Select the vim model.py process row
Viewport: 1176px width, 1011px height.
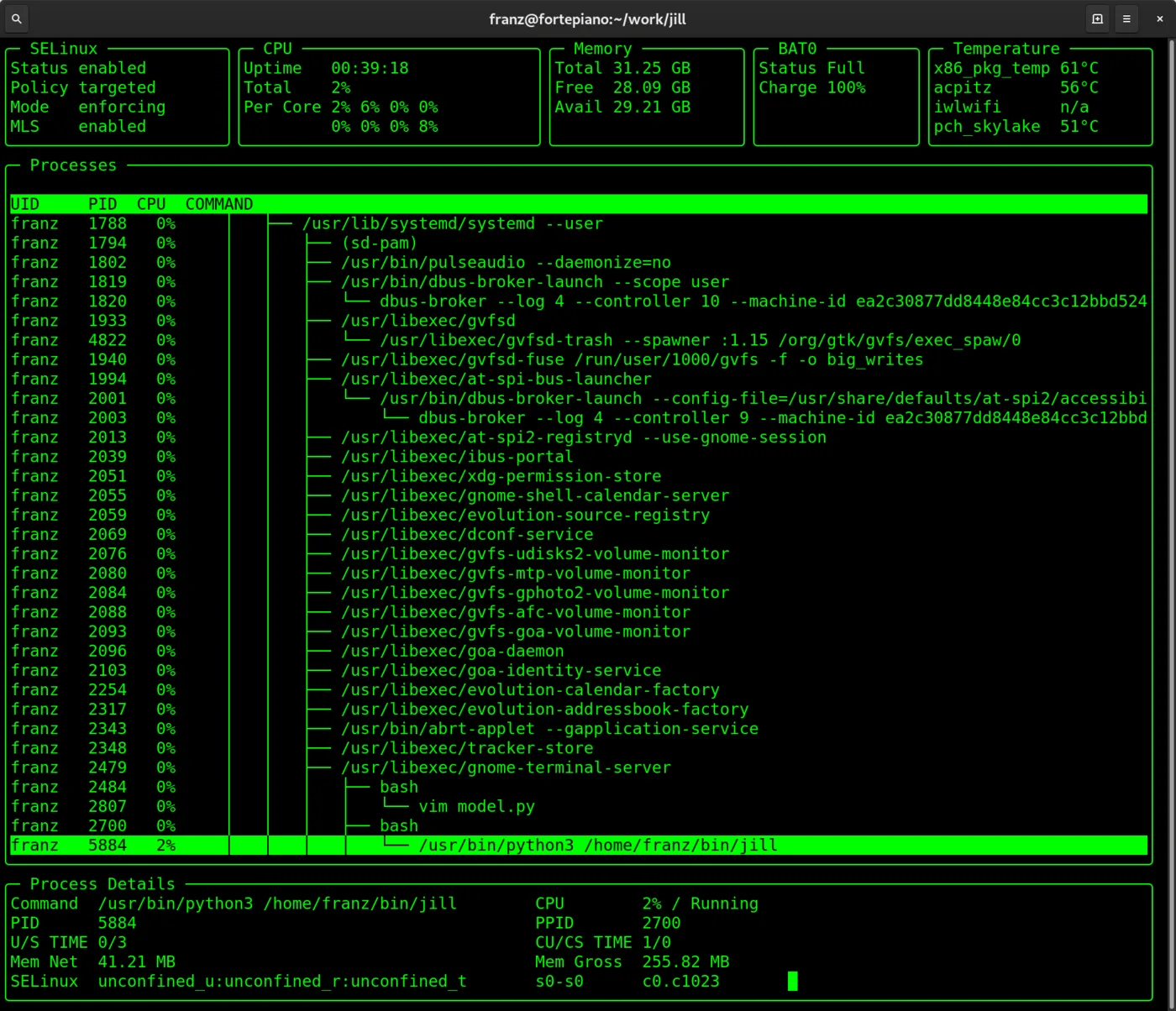[x=579, y=806]
